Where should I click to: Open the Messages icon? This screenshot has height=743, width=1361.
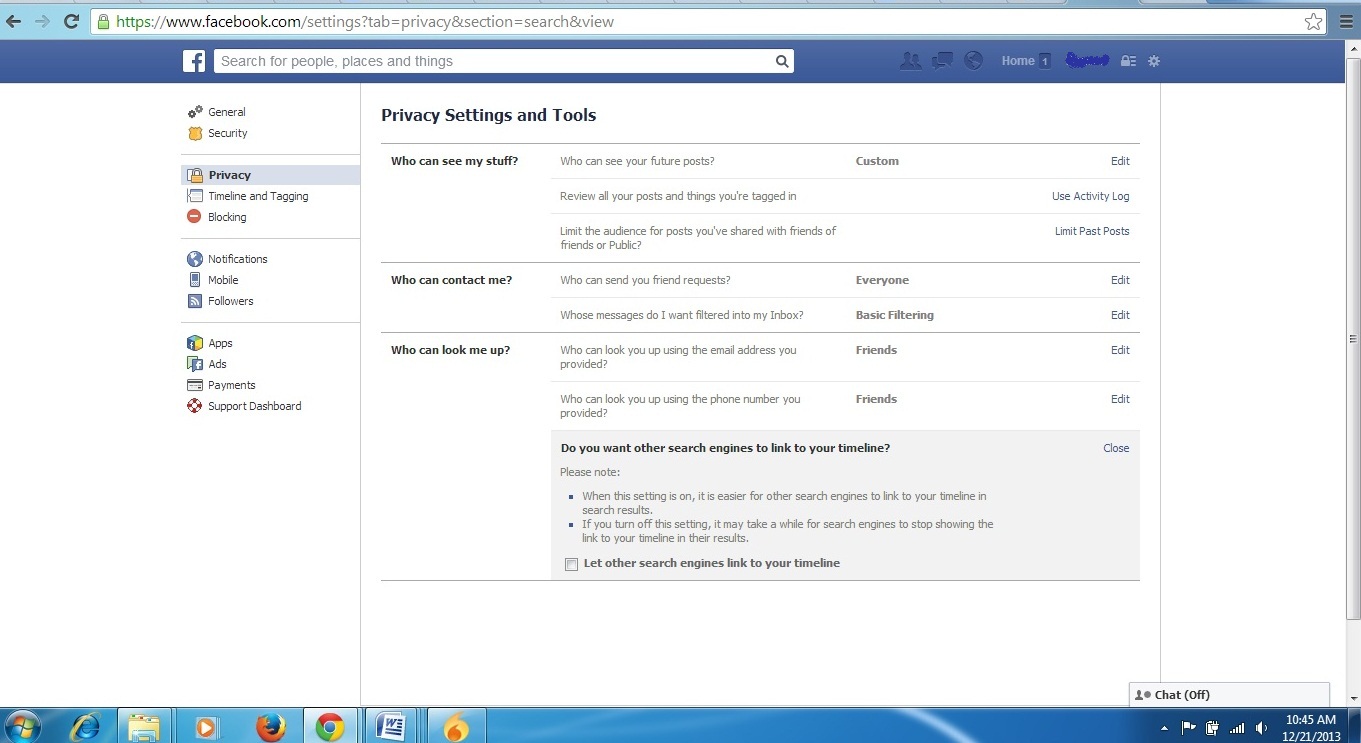tap(941, 60)
